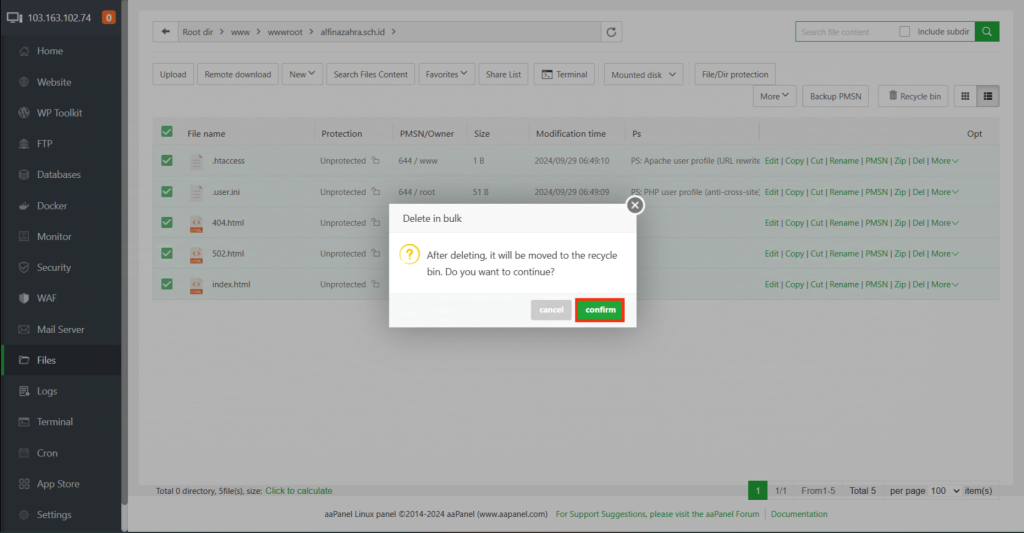This screenshot has height=533, width=1024.
Task: Close the Delete in bulk dialog
Action: click(635, 205)
